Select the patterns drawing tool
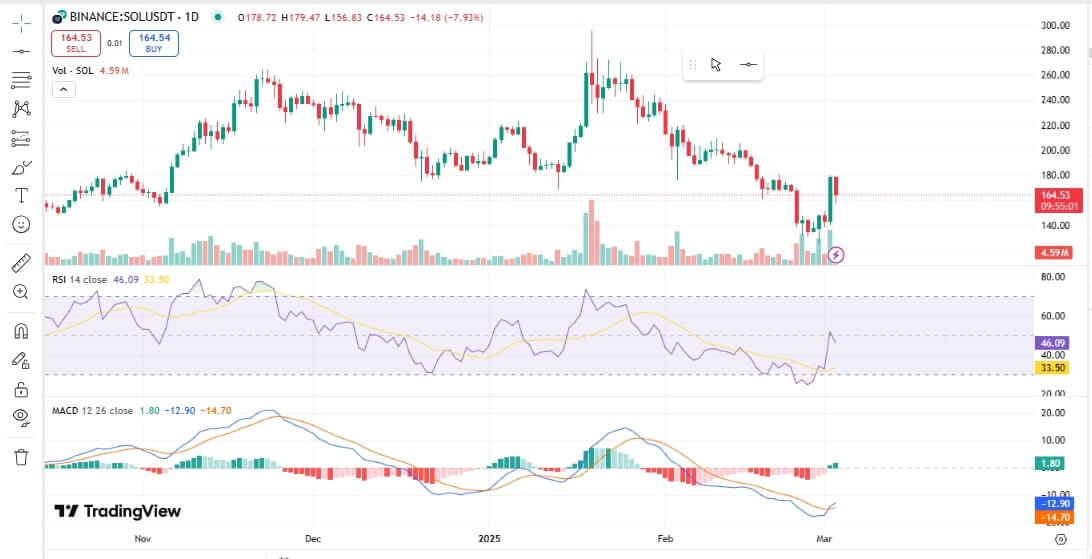This screenshot has height=559, width=1092. tap(21, 109)
